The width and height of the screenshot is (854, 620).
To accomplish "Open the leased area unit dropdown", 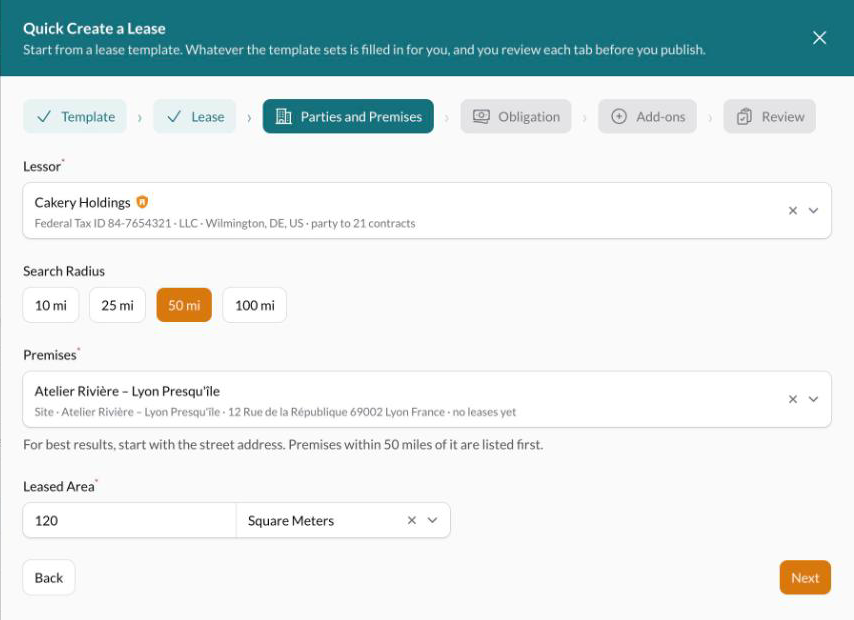I will (432, 520).
